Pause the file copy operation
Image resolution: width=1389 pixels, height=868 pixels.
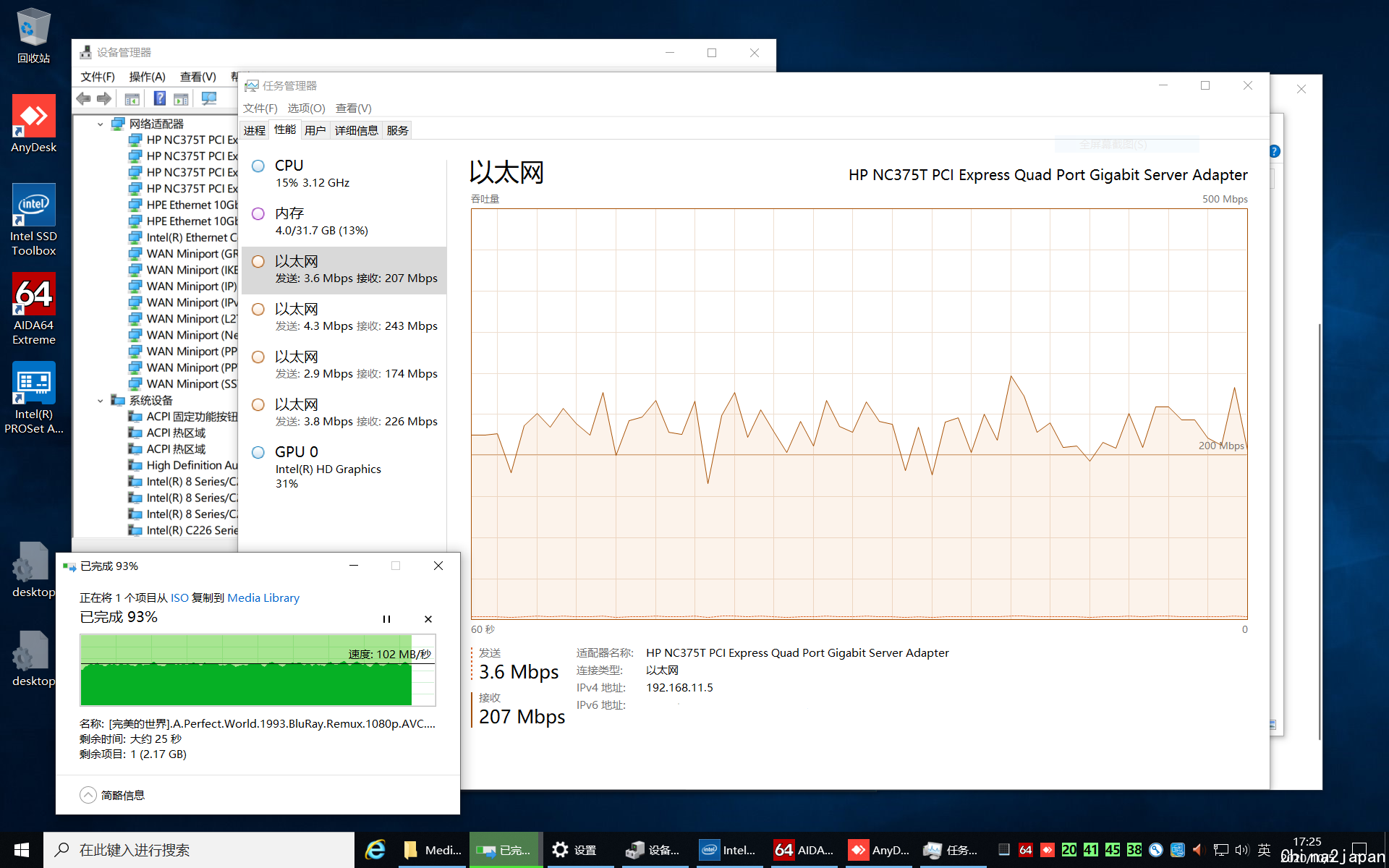point(386,619)
